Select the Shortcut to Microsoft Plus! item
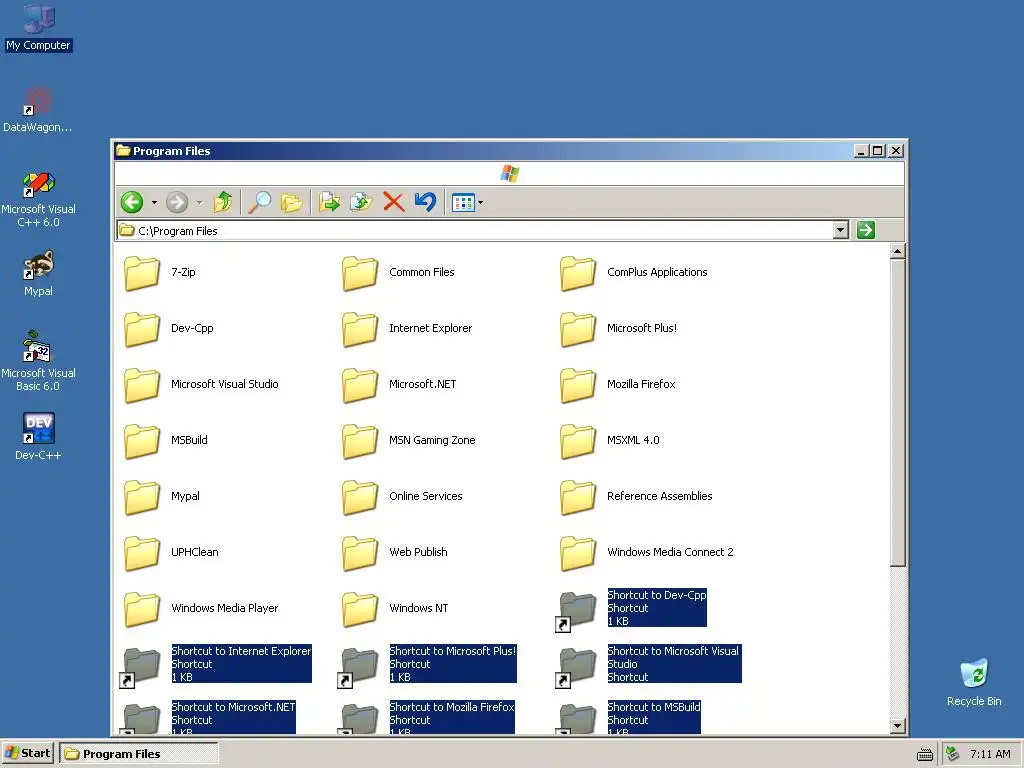The height and width of the screenshot is (768, 1024). tap(427, 665)
